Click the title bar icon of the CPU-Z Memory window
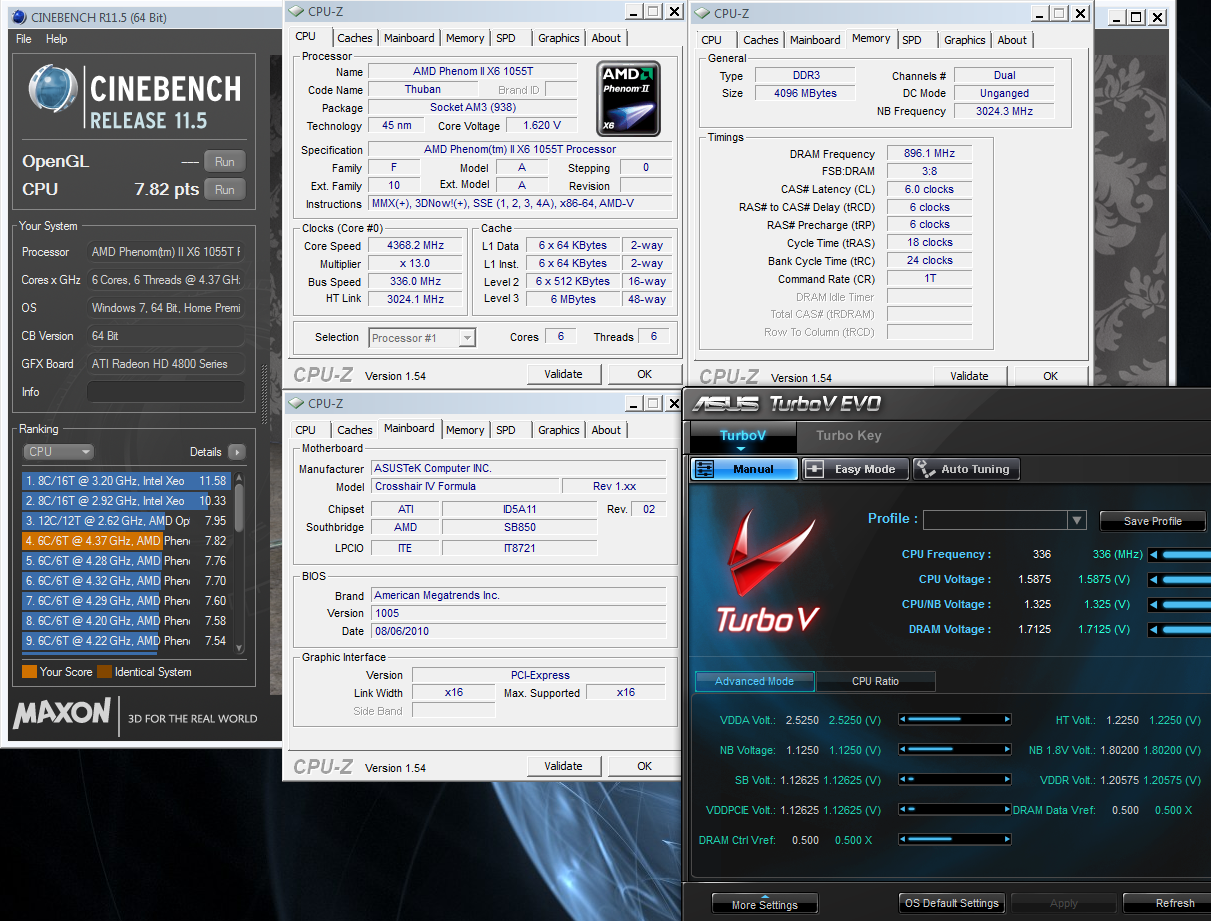 pyautogui.click(x=704, y=13)
